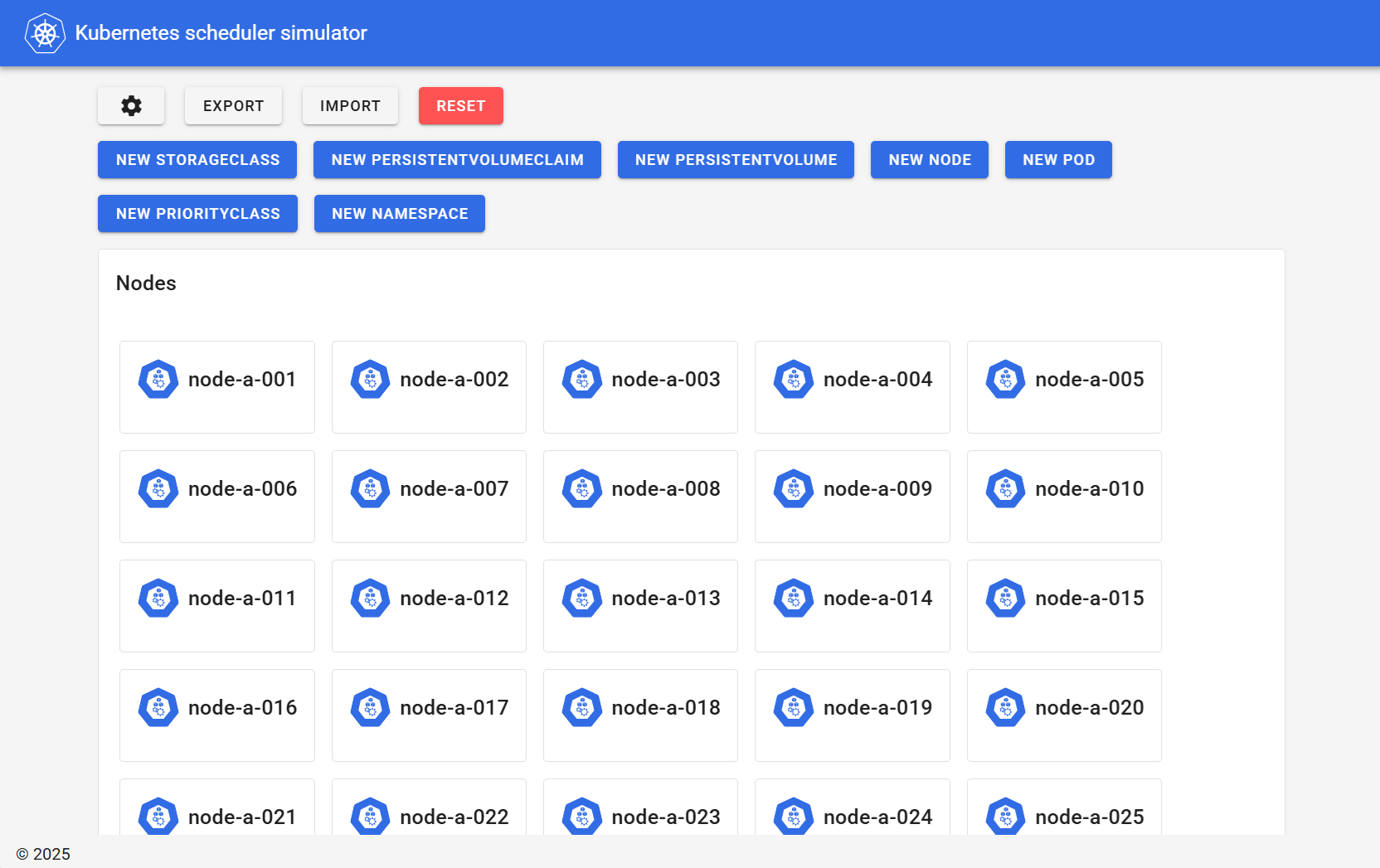1380x868 pixels.
Task: Click the node-a-019 node icon
Action: coord(794,708)
